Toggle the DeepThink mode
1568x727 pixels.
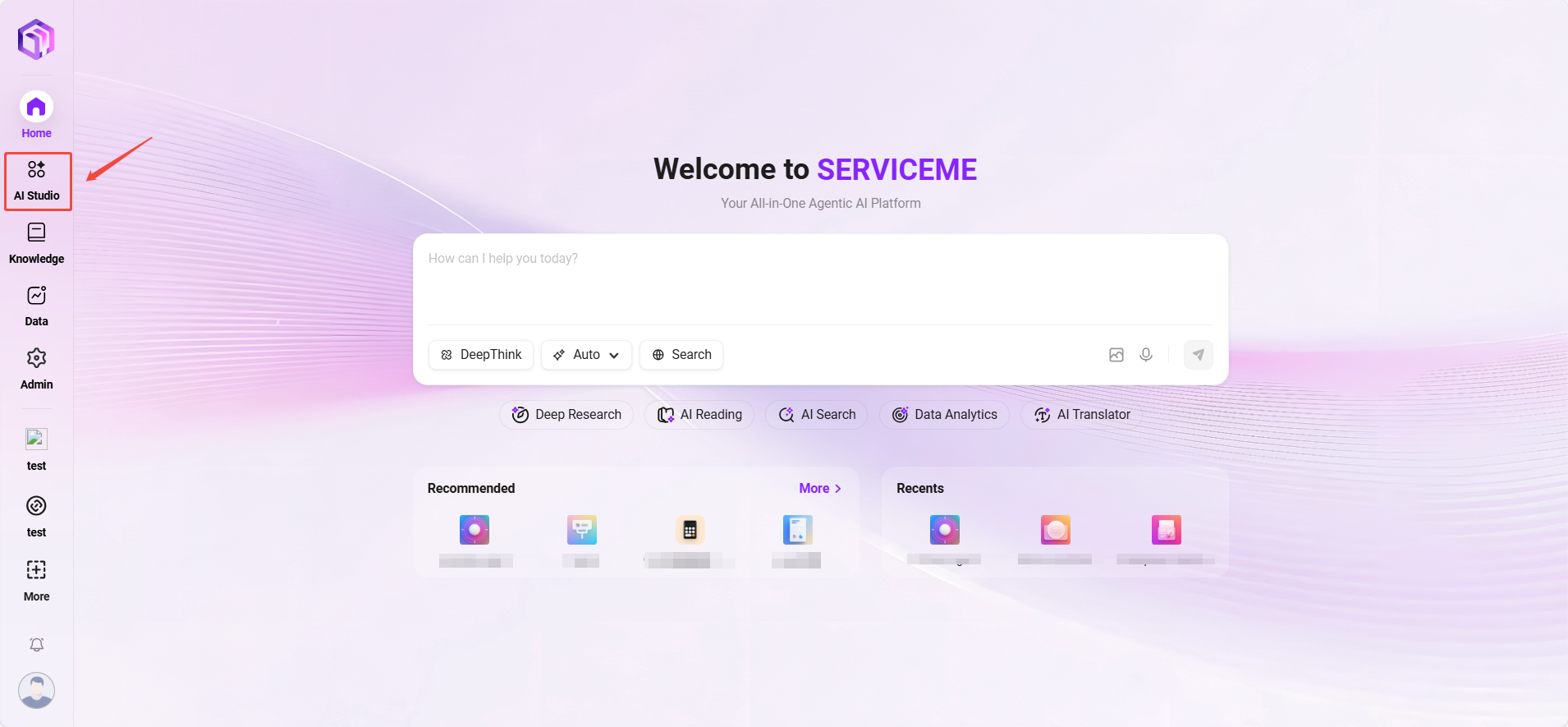pos(481,355)
